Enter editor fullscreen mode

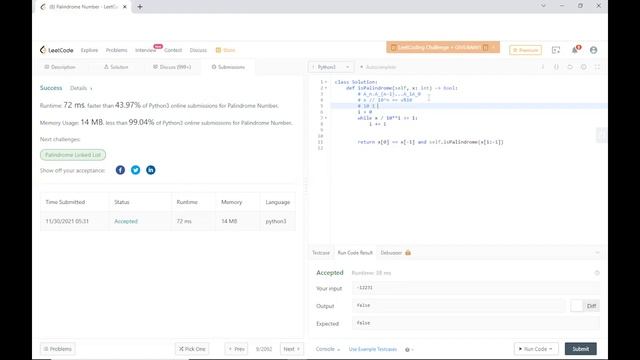pyautogui.click(x=597, y=67)
